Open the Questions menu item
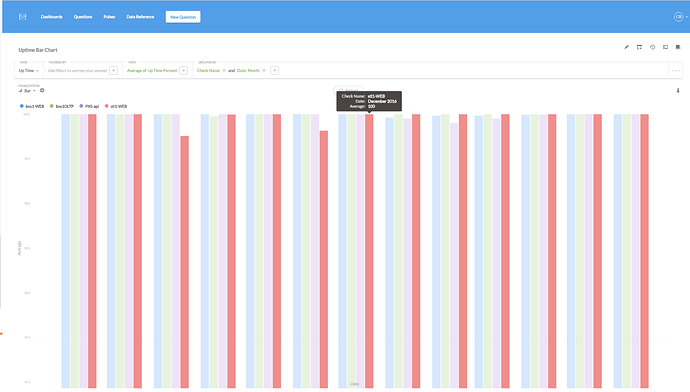Image resolution: width=690 pixels, height=392 pixels. (x=83, y=17)
